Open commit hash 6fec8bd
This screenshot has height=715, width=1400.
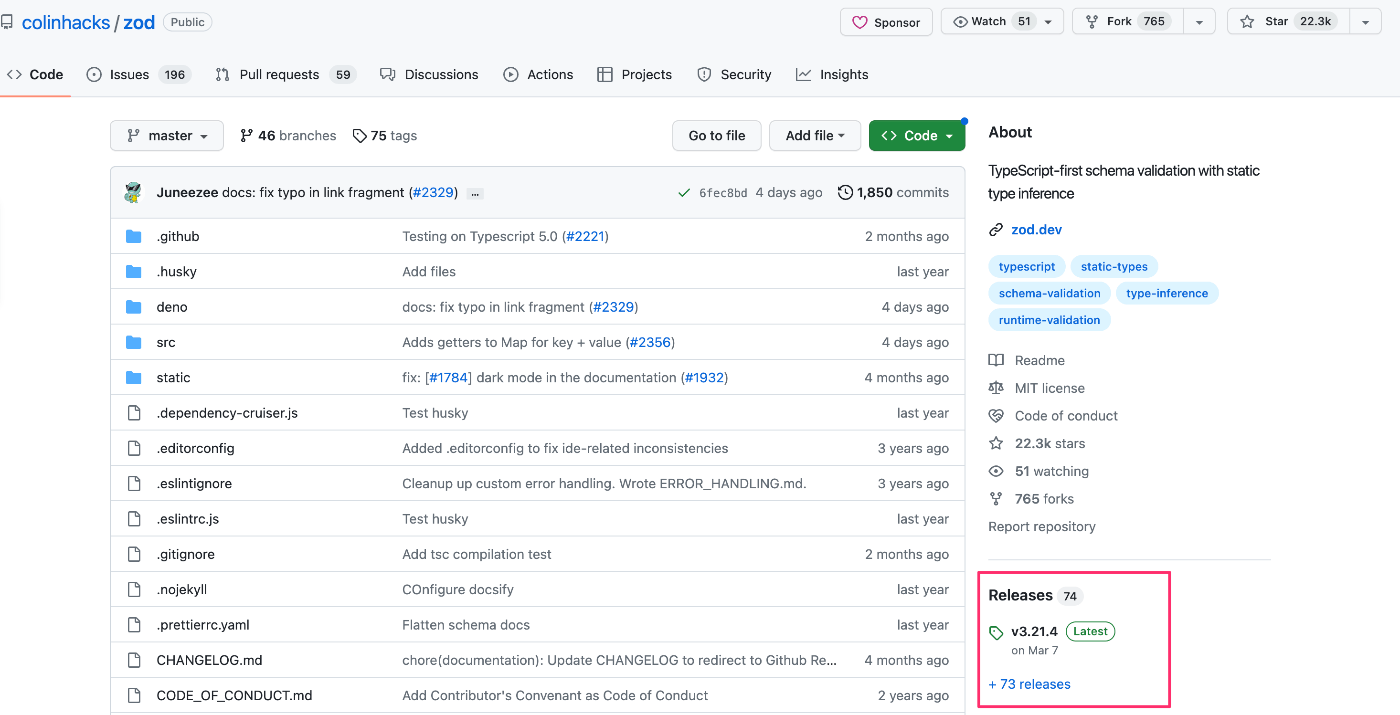point(723,193)
